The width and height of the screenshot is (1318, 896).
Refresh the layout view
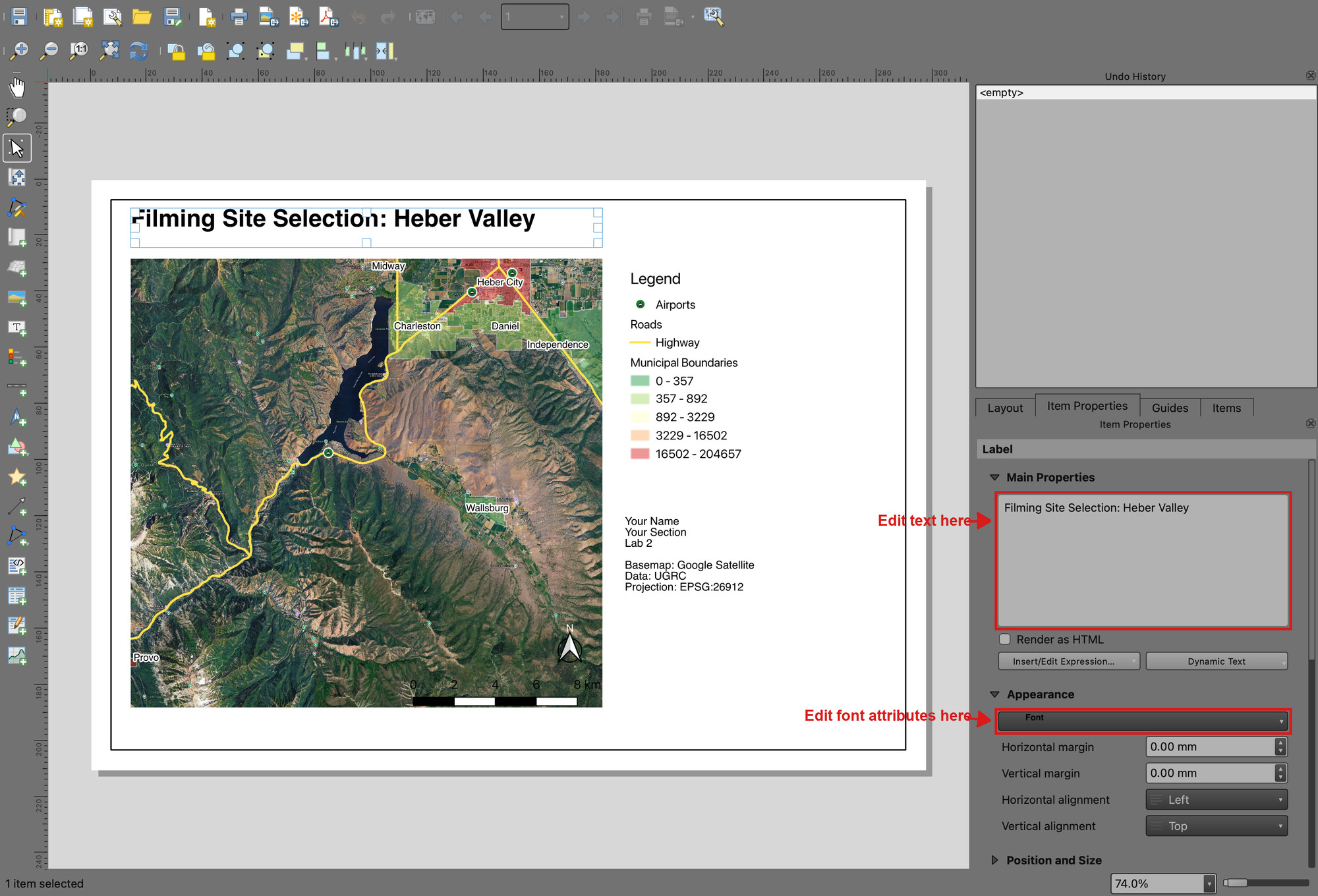[139, 51]
